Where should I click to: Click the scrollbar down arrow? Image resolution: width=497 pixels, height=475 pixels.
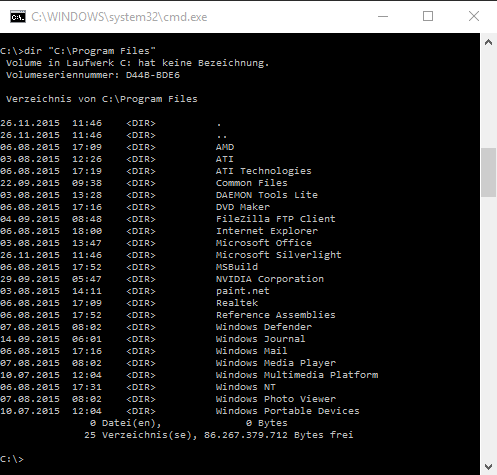pos(489,466)
